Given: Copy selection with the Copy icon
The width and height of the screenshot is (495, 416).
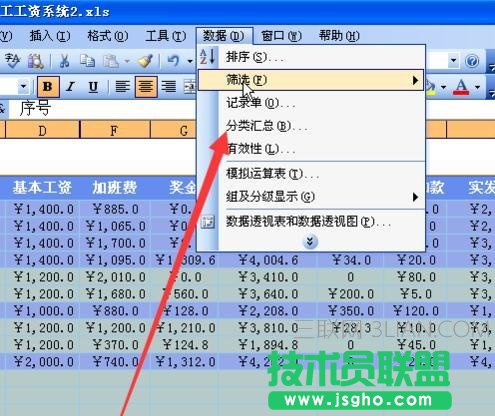Looking at the screenshot, I should (x=87, y=61).
